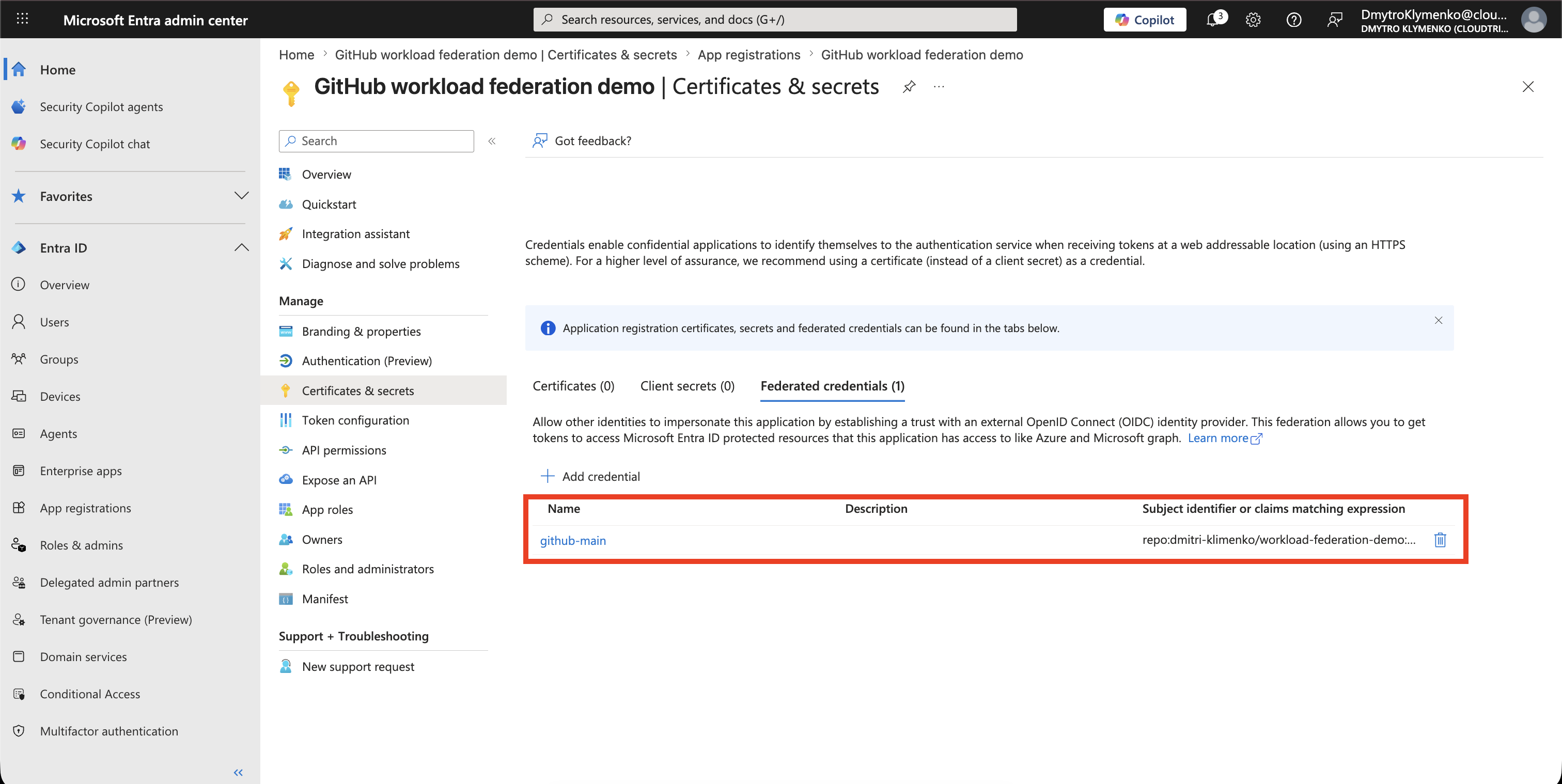This screenshot has width=1562, height=784.
Task: Delete github-main credential with trash icon
Action: [1440, 540]
